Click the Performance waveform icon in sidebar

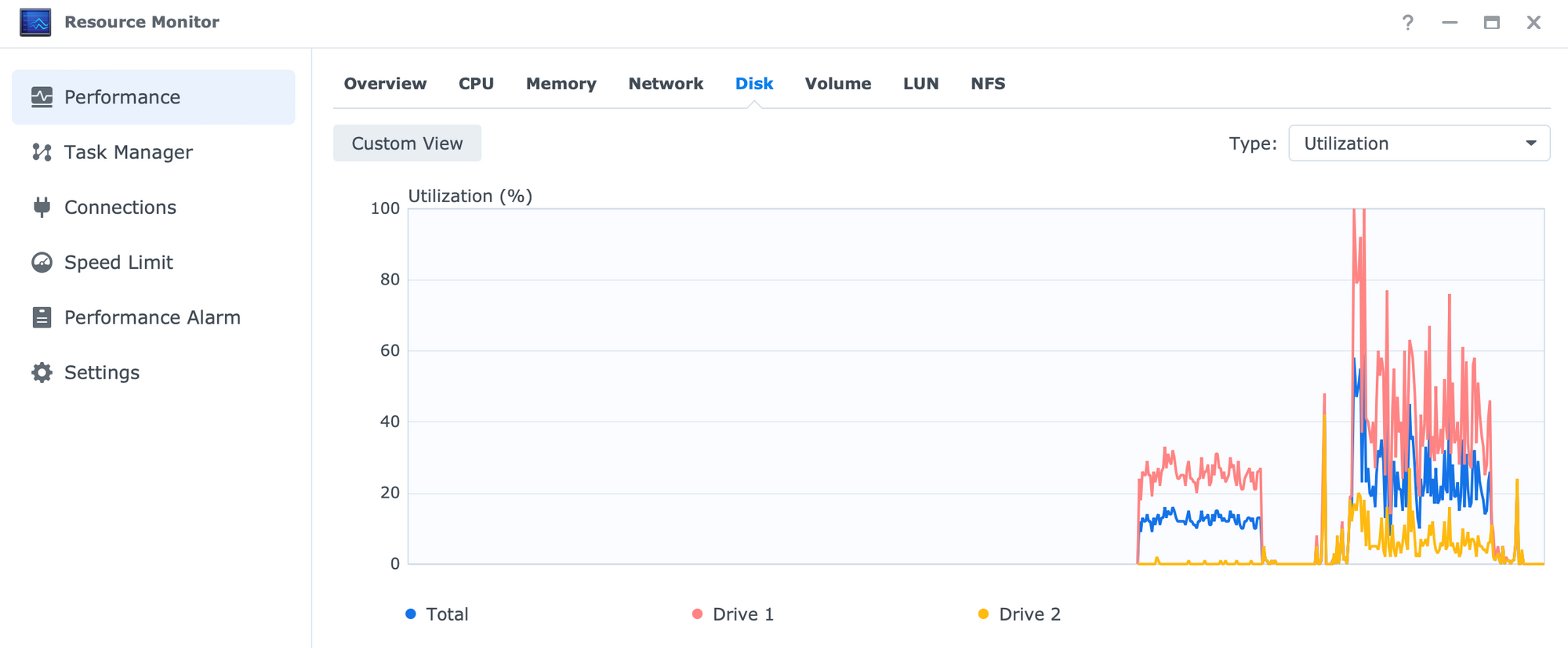pyautogui.click(x=42, y=97)
